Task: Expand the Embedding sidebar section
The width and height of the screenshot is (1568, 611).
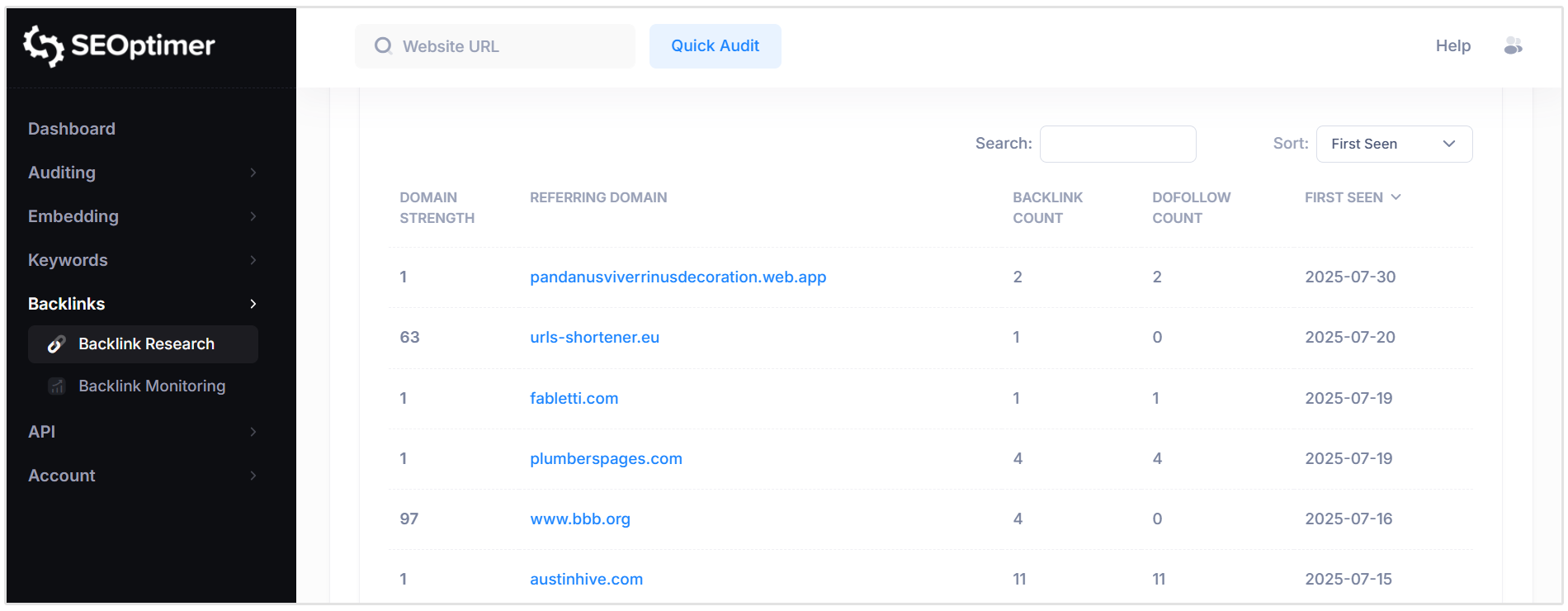Action: 73,216
